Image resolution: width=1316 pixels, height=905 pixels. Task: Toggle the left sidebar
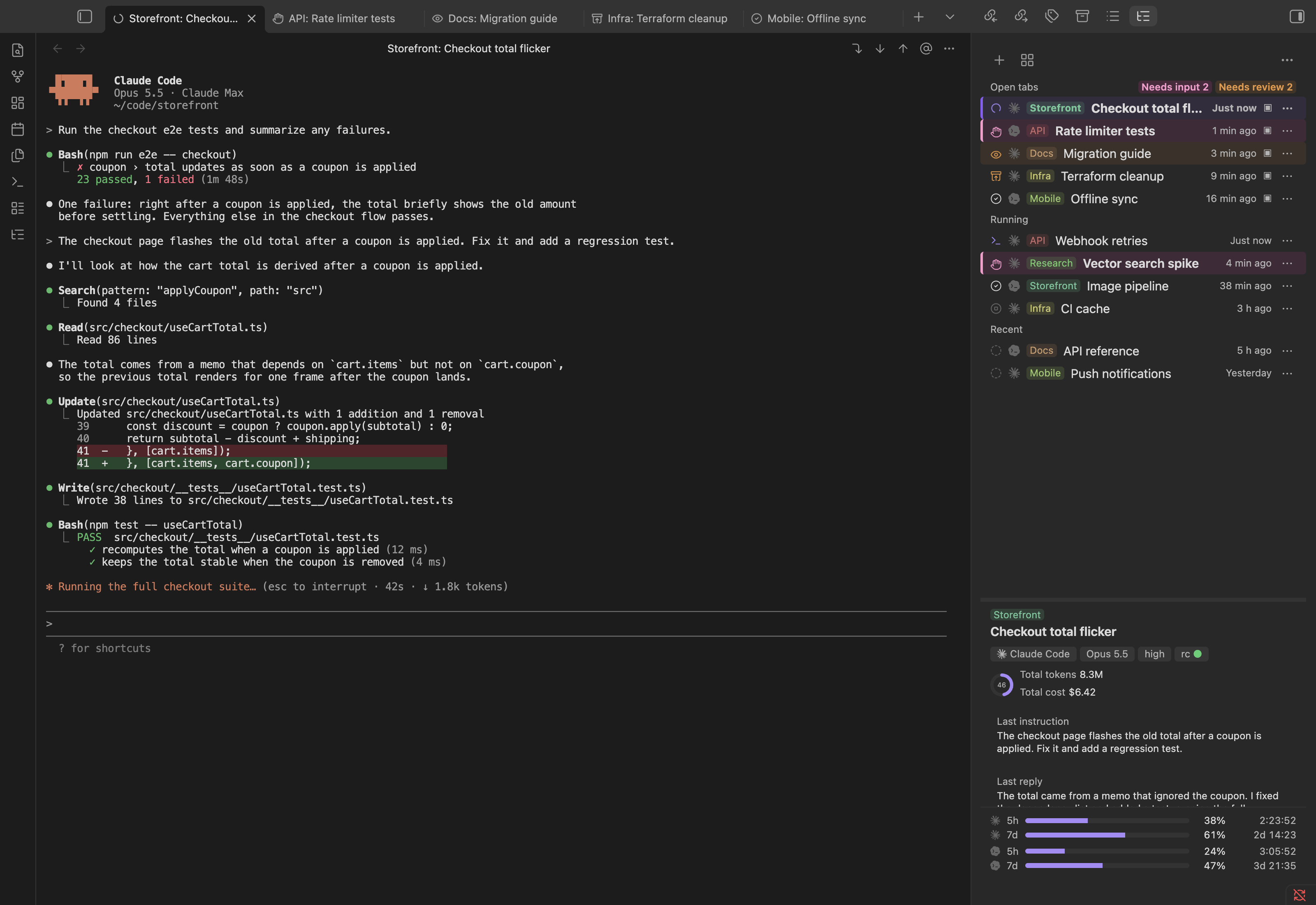(84, 16)
